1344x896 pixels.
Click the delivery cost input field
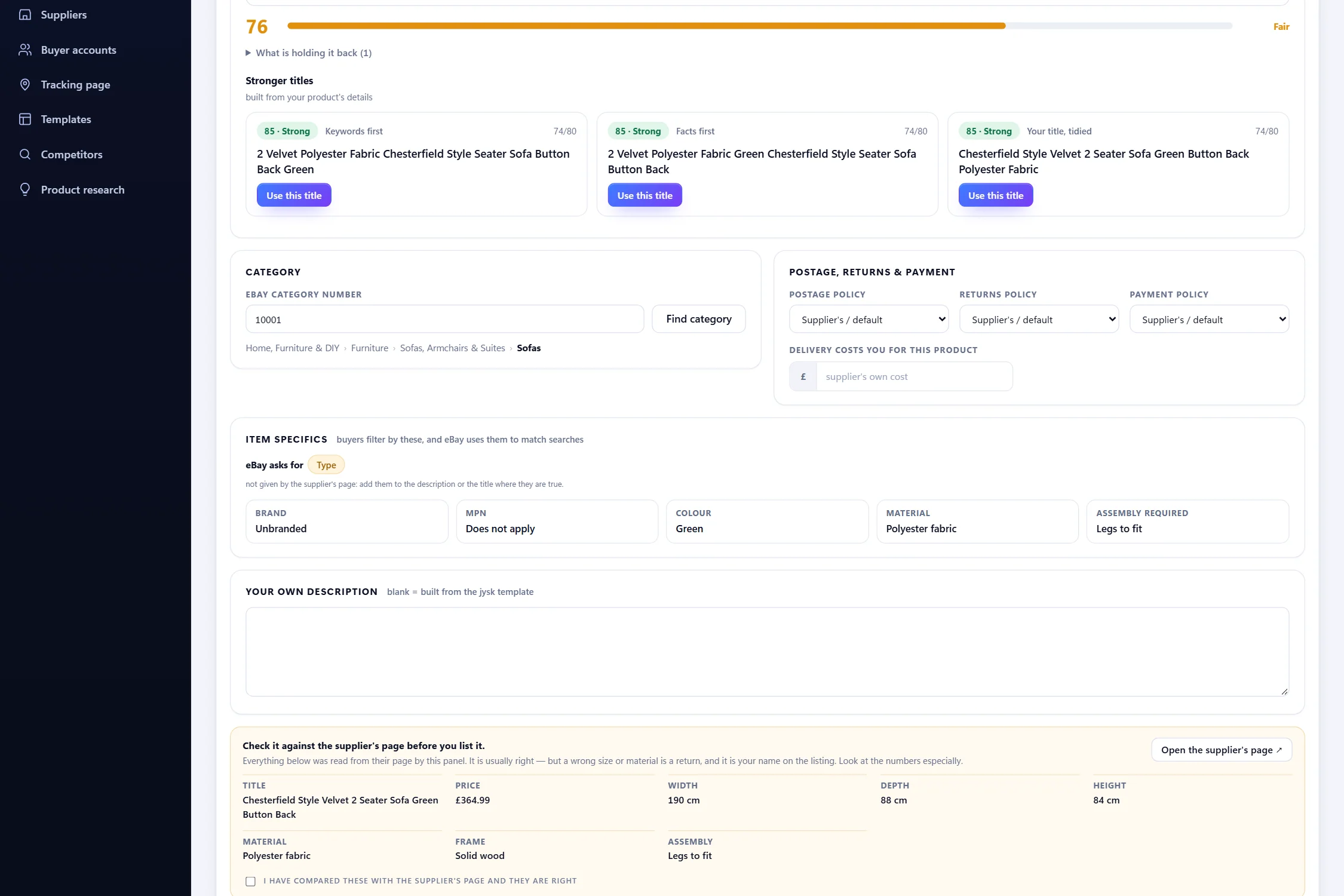tap(914, 376)
